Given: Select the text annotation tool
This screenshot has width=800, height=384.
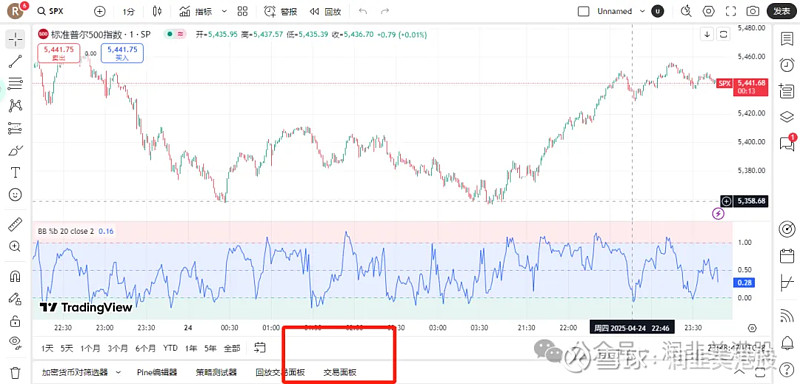Looking at the screenshot, I should [15, 173].
